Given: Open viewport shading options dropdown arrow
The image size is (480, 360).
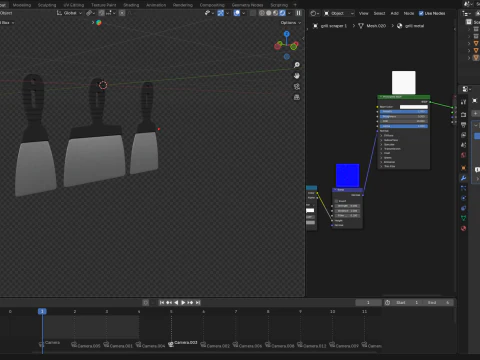Looking at the screenshot, I should point(289,13).
